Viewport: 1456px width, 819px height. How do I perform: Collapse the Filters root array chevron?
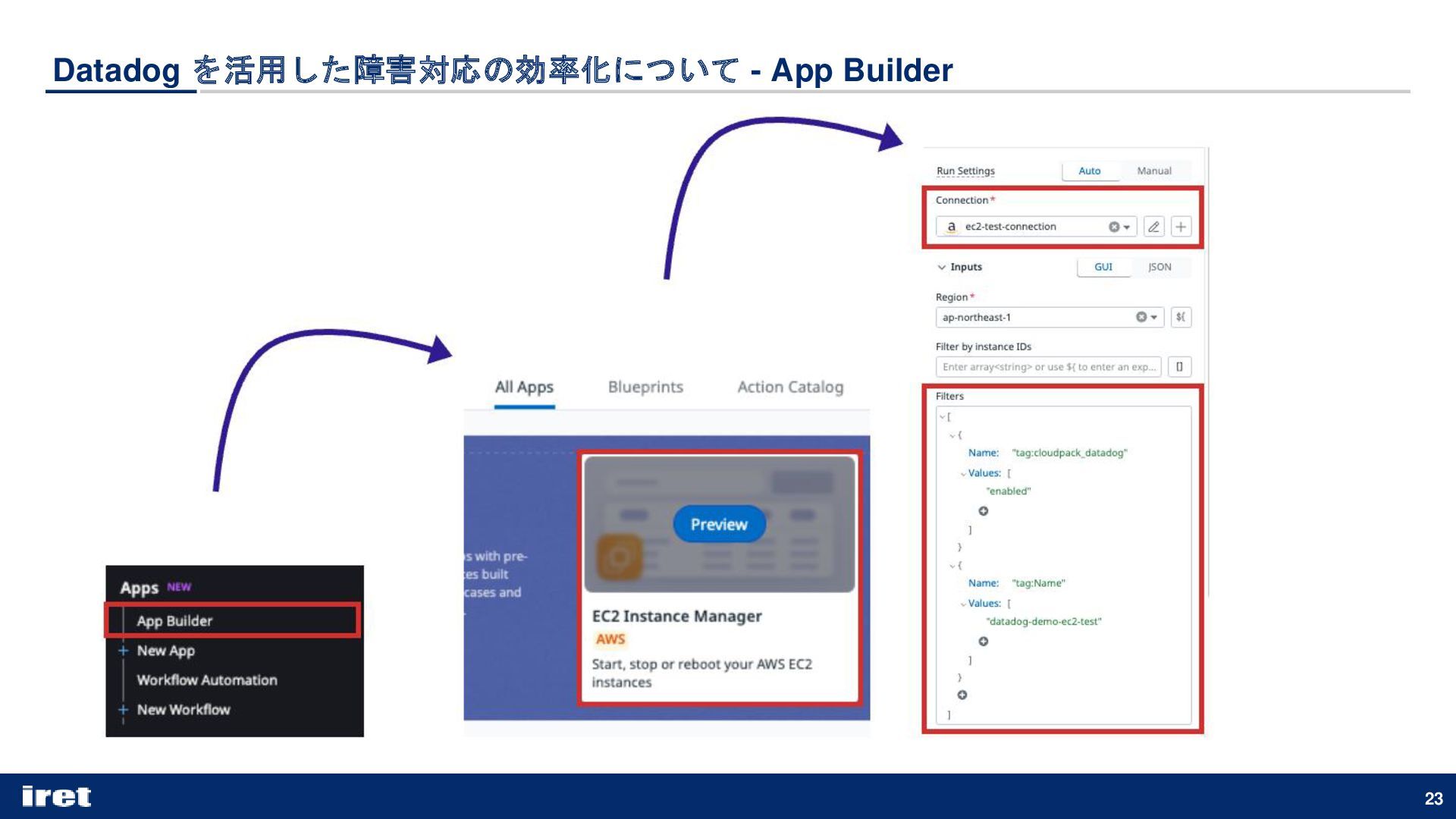pyautogui.click(x=943, y=417)
